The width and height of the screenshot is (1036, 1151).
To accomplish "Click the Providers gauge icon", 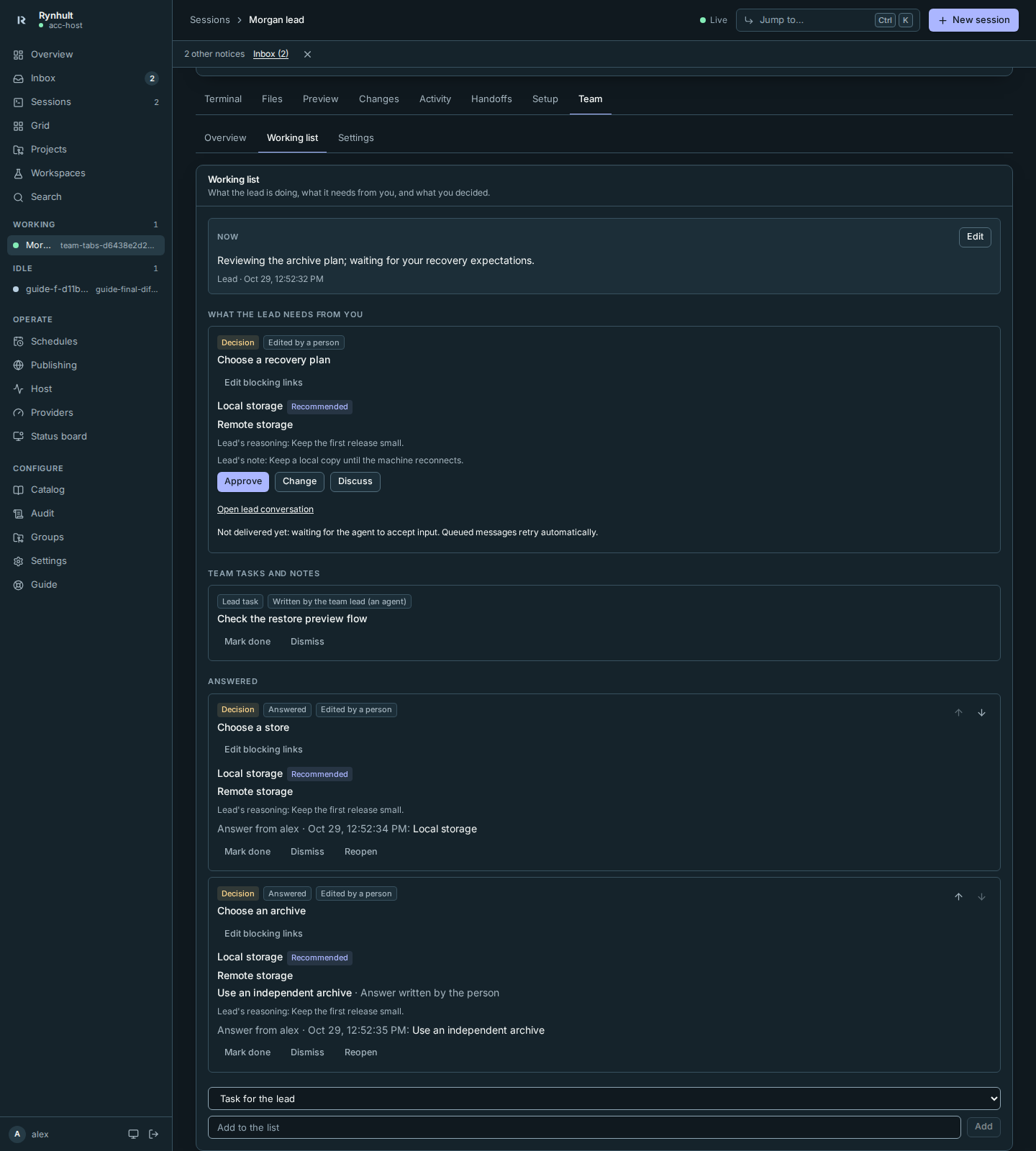I will [x=19, y=413].
